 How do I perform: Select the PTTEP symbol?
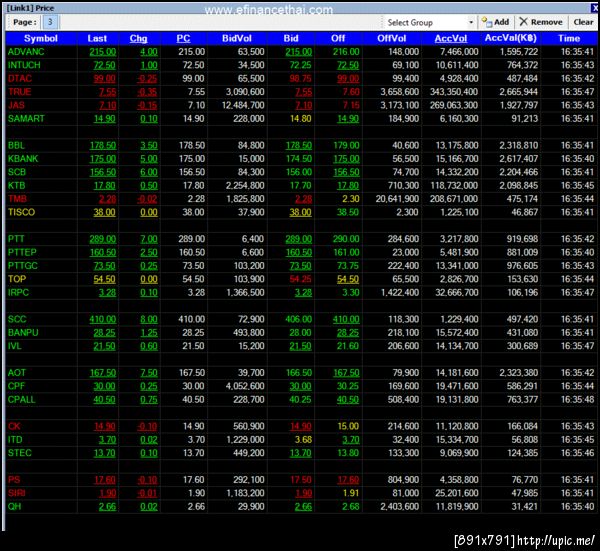point(22,253)
